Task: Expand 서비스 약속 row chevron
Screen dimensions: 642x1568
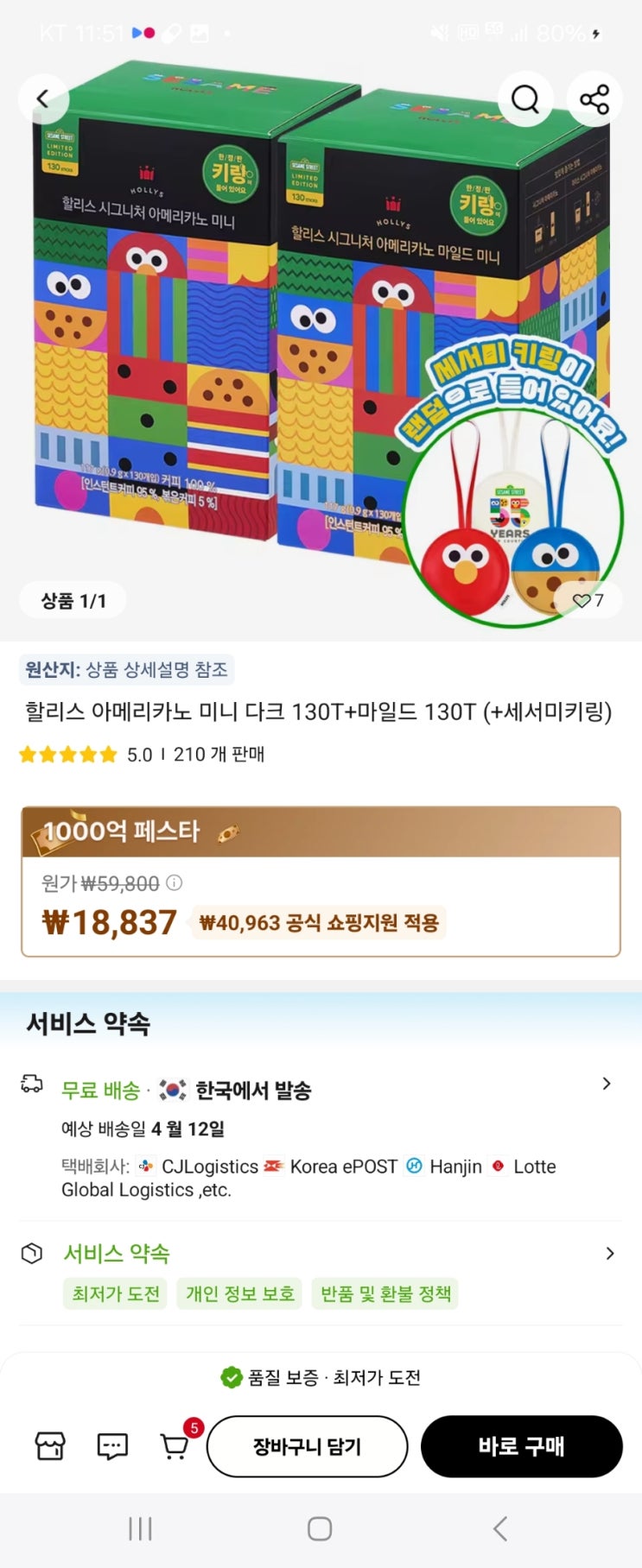Action: (610, 1253)
